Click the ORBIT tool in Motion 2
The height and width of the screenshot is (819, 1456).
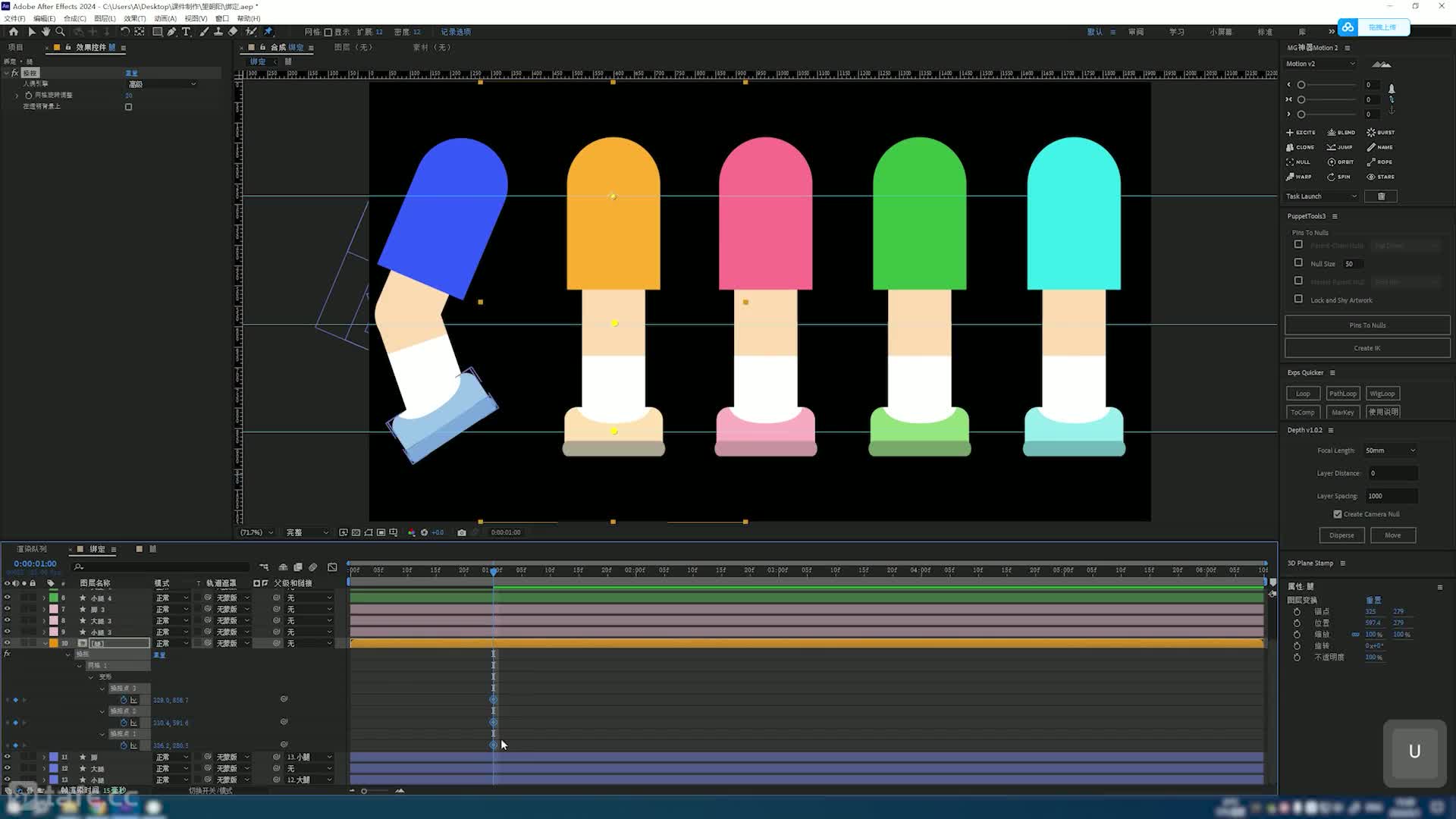(1341, 162)
